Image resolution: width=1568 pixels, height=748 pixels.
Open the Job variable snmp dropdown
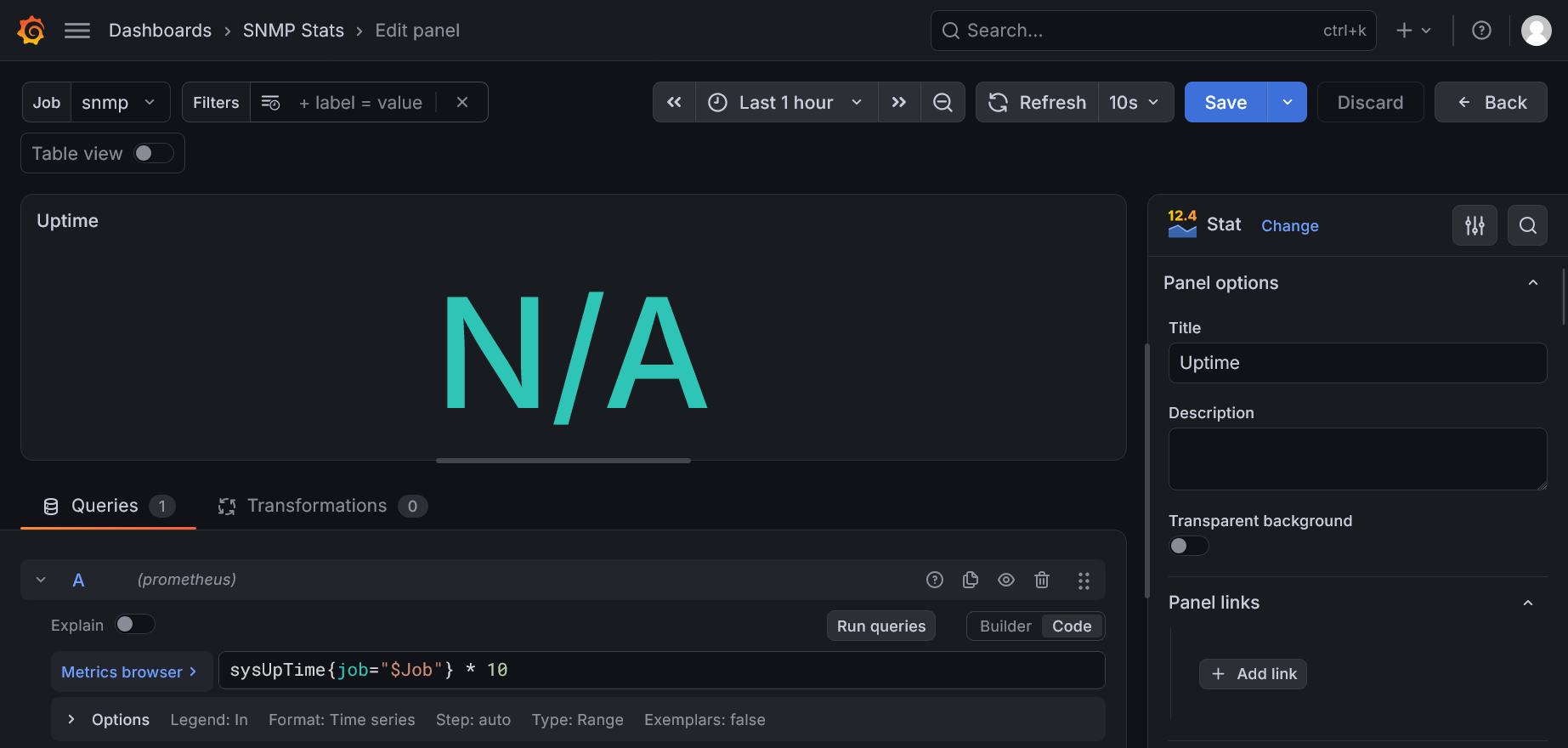120,102
